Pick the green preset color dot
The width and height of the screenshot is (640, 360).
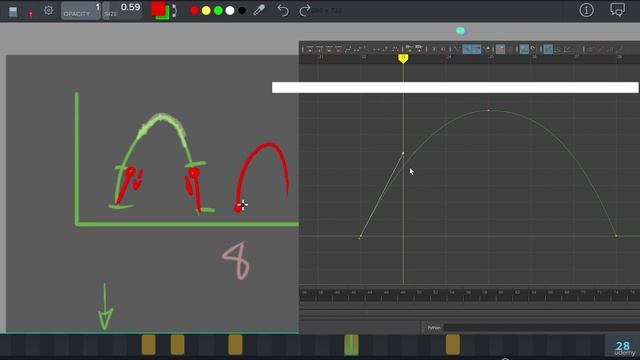pyautogui.click(x=218, y=11)
